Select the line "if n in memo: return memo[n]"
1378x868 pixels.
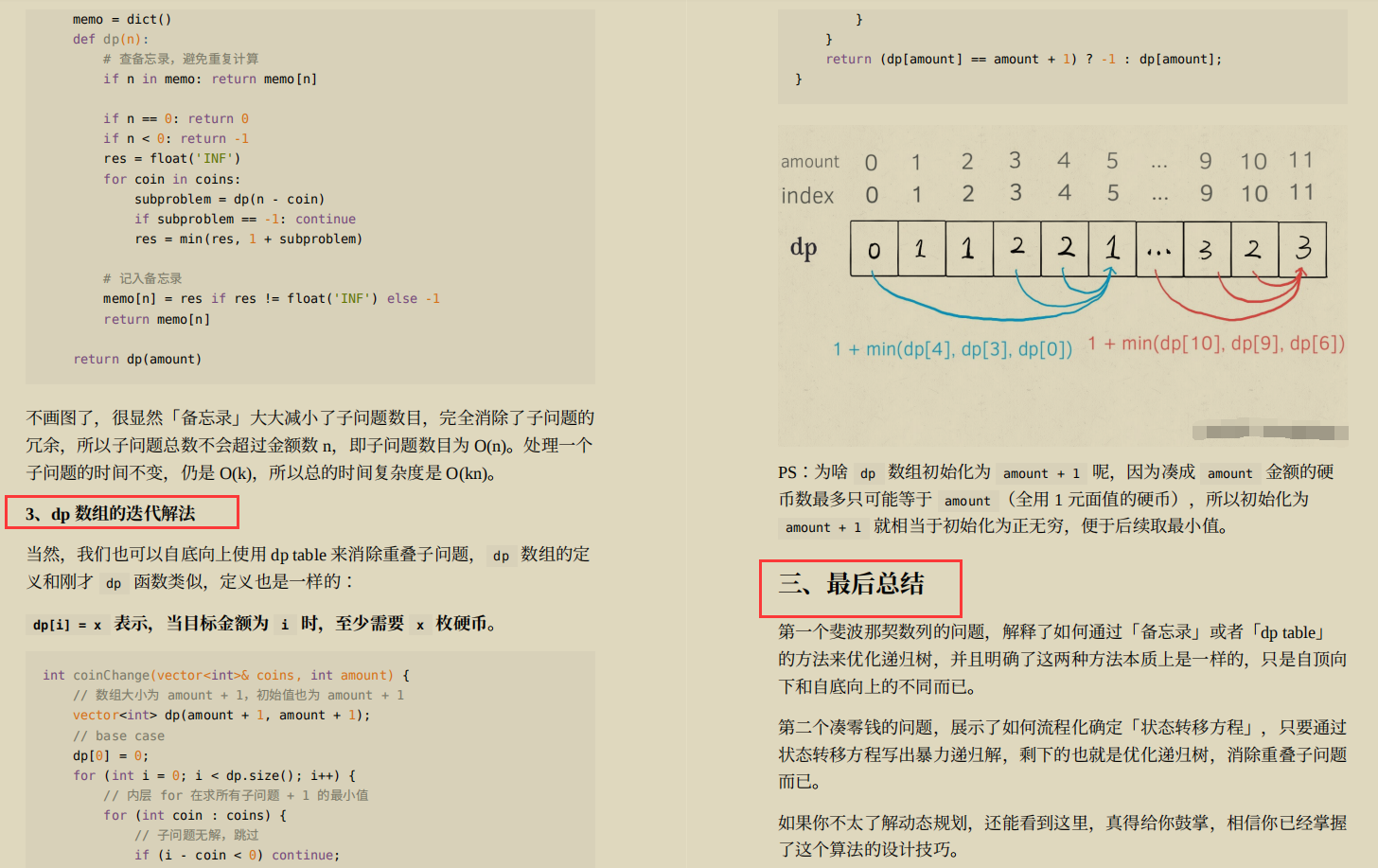pyautogui.click(x=210, y=79)
